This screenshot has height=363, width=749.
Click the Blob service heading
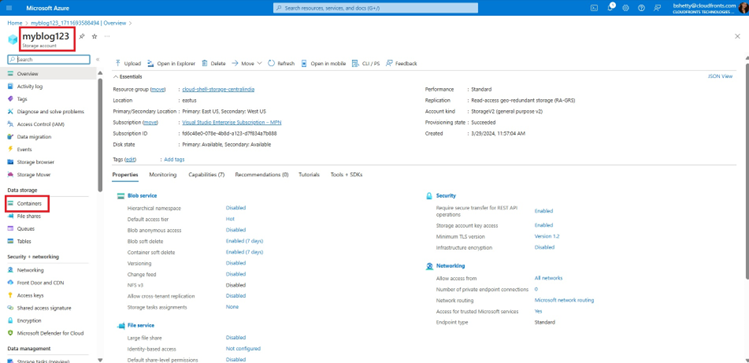tap(142, 195)
